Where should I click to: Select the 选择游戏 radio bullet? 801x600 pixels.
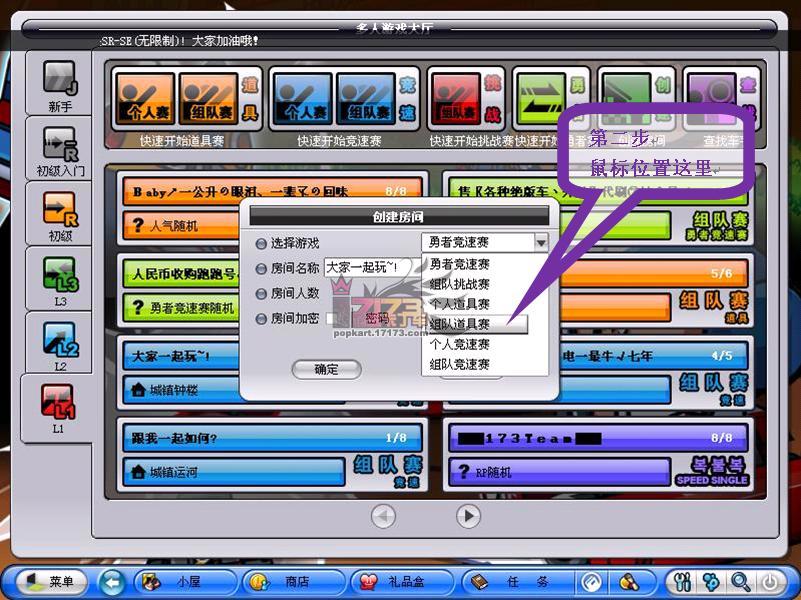261,244
